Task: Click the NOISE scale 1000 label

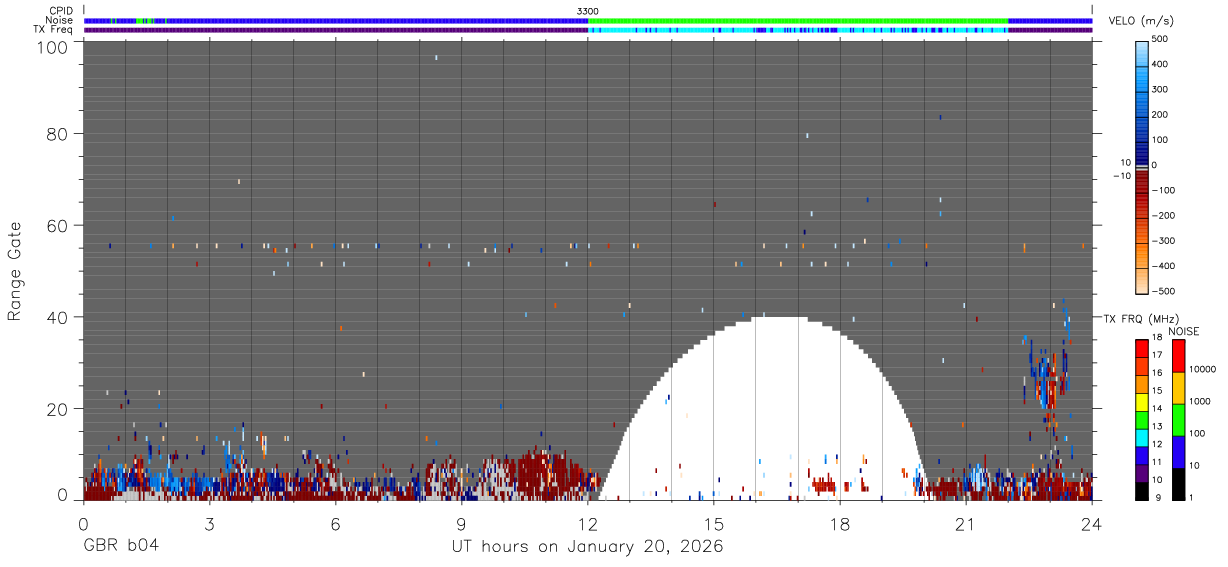Action: [x=1200, y=400]
